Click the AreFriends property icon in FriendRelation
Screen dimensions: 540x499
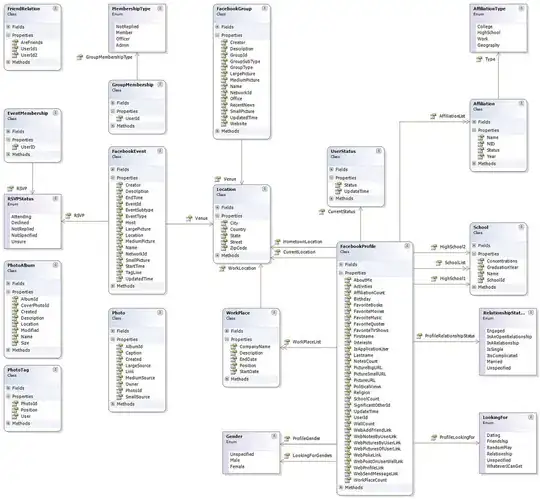pos(15,42)
